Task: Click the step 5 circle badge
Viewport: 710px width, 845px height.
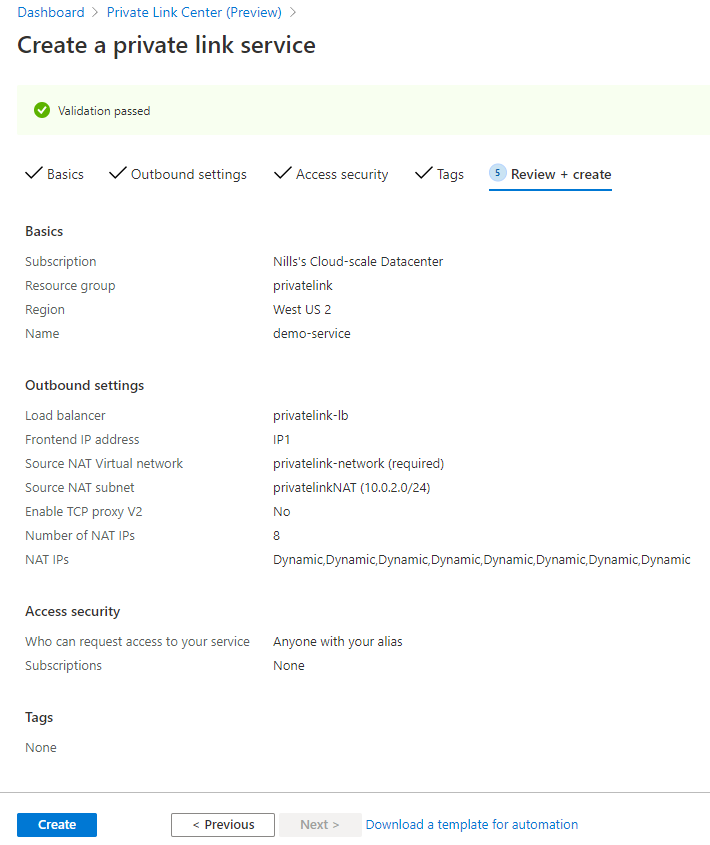Action: [x=497, y=173]
